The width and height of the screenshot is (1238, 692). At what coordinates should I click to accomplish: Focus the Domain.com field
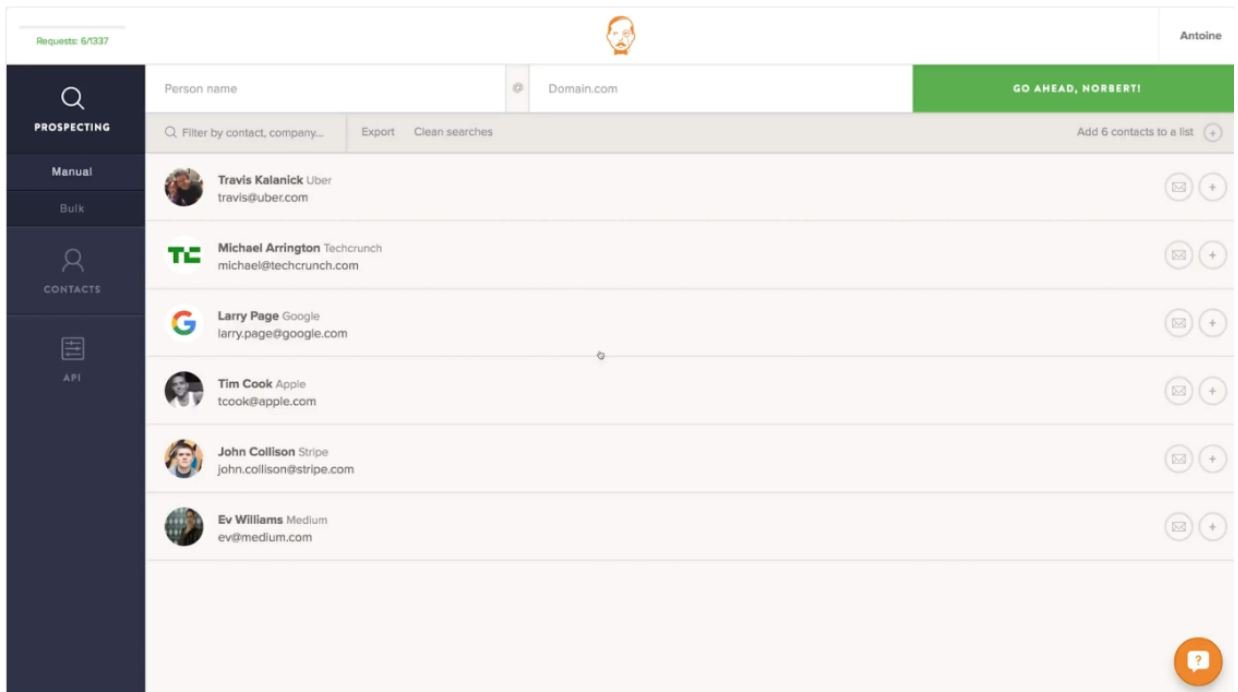(721, 89)
